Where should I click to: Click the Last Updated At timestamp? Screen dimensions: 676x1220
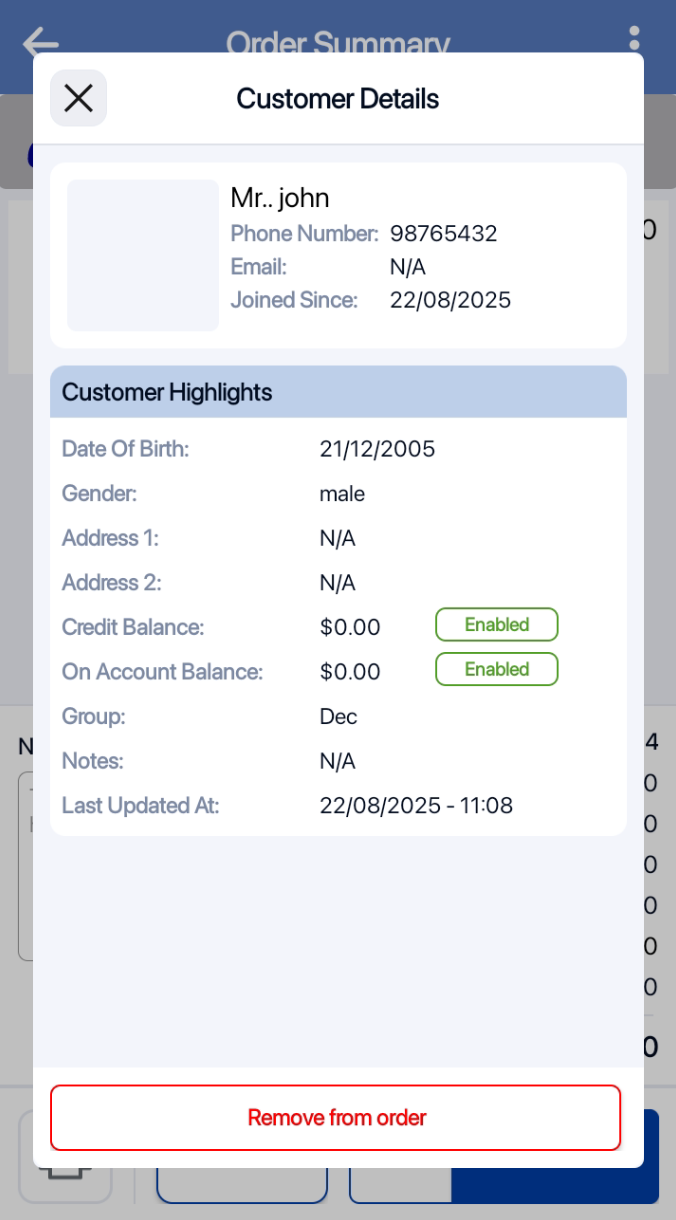[416, 806]
